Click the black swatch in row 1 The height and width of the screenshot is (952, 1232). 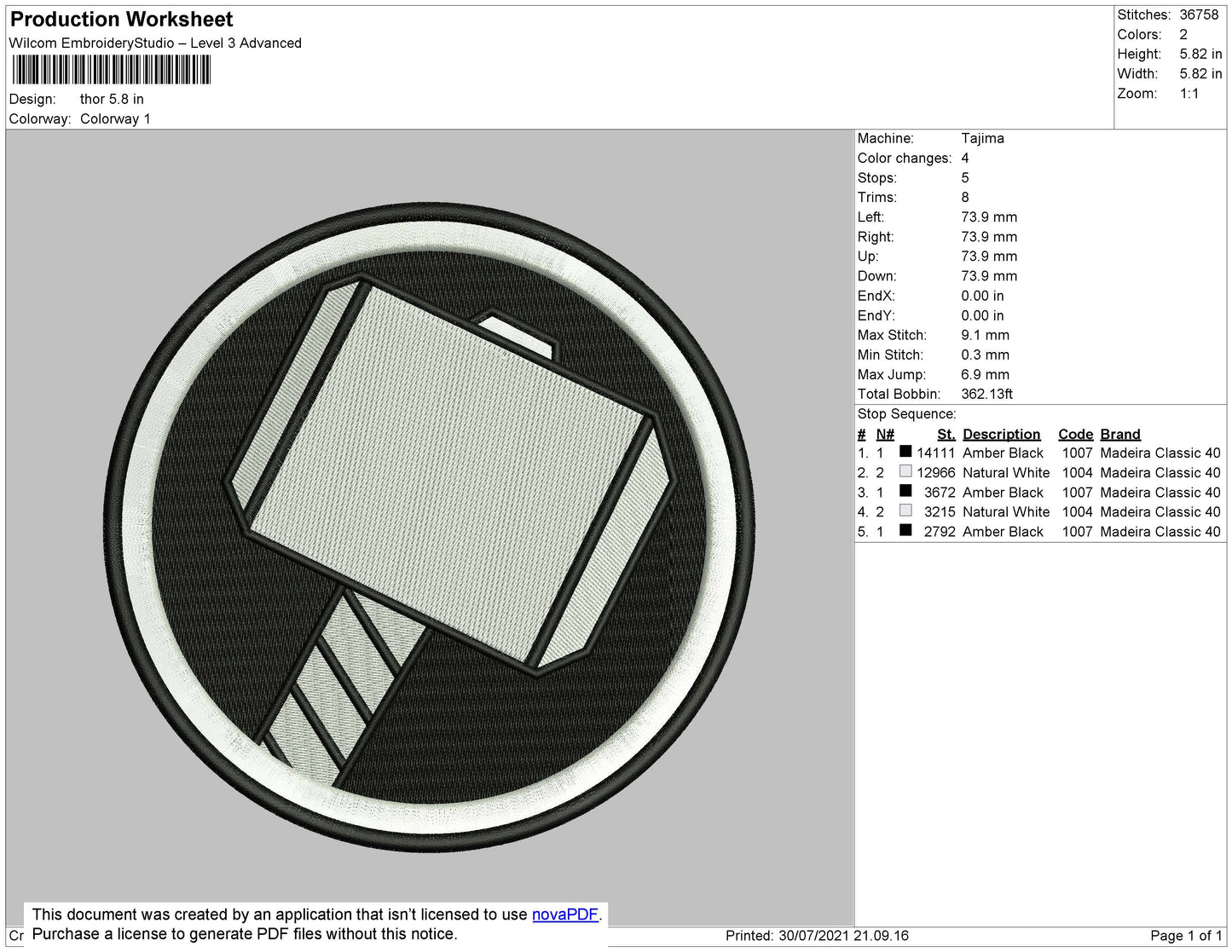click(x=905, y=452)
